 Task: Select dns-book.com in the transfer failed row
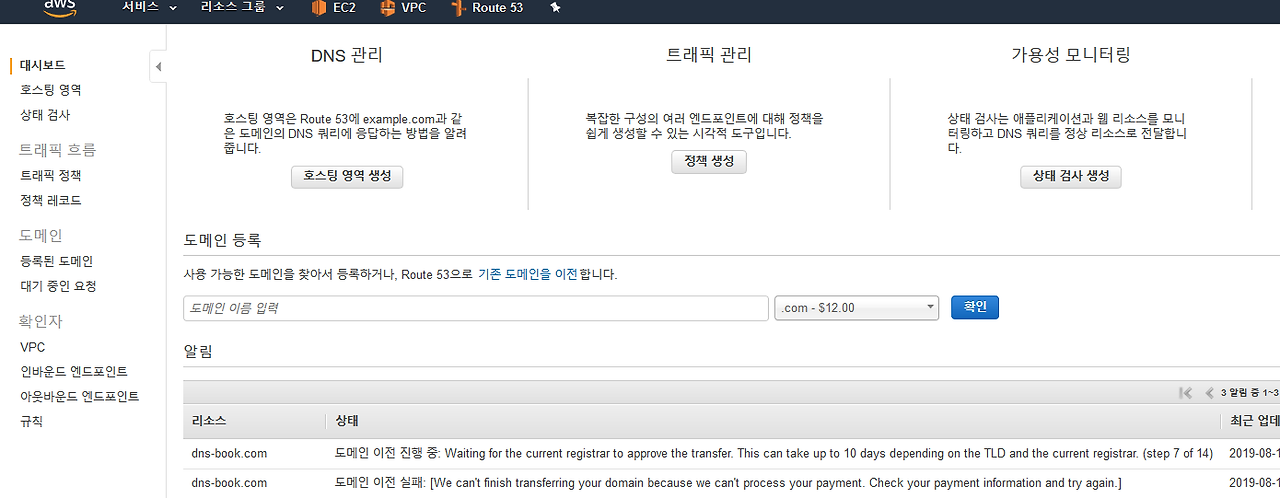click(229, 483)
